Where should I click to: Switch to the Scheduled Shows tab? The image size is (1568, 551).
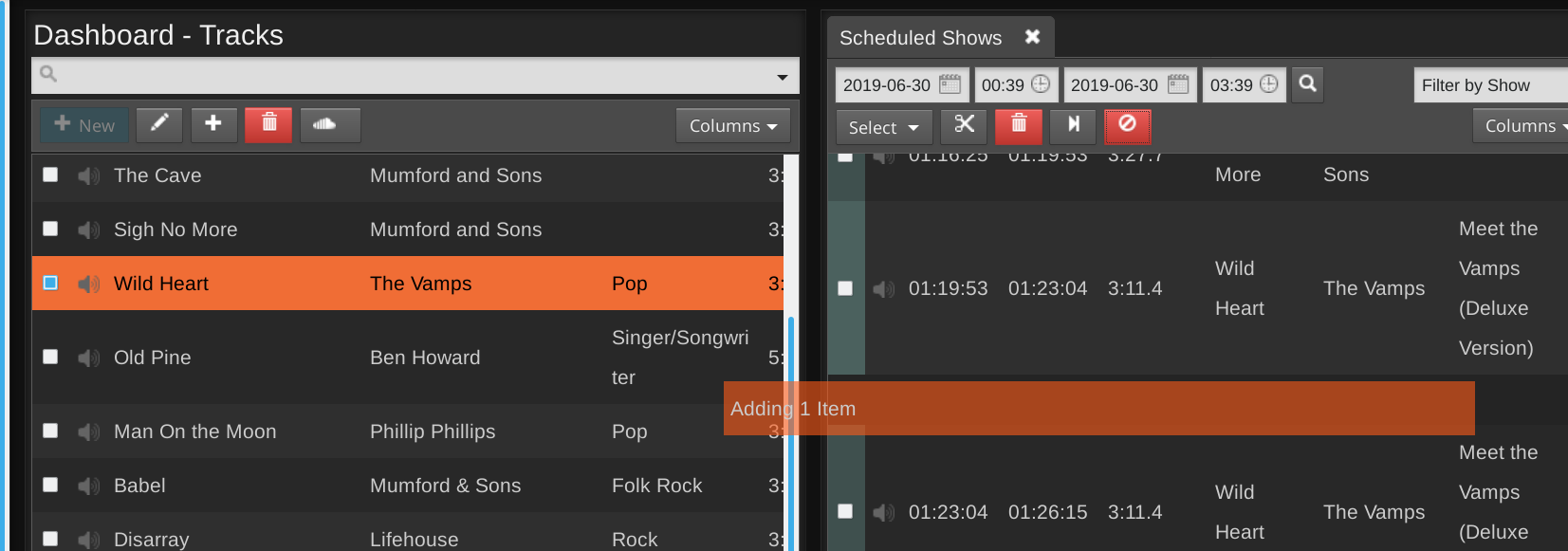click(x=920, y=38)
